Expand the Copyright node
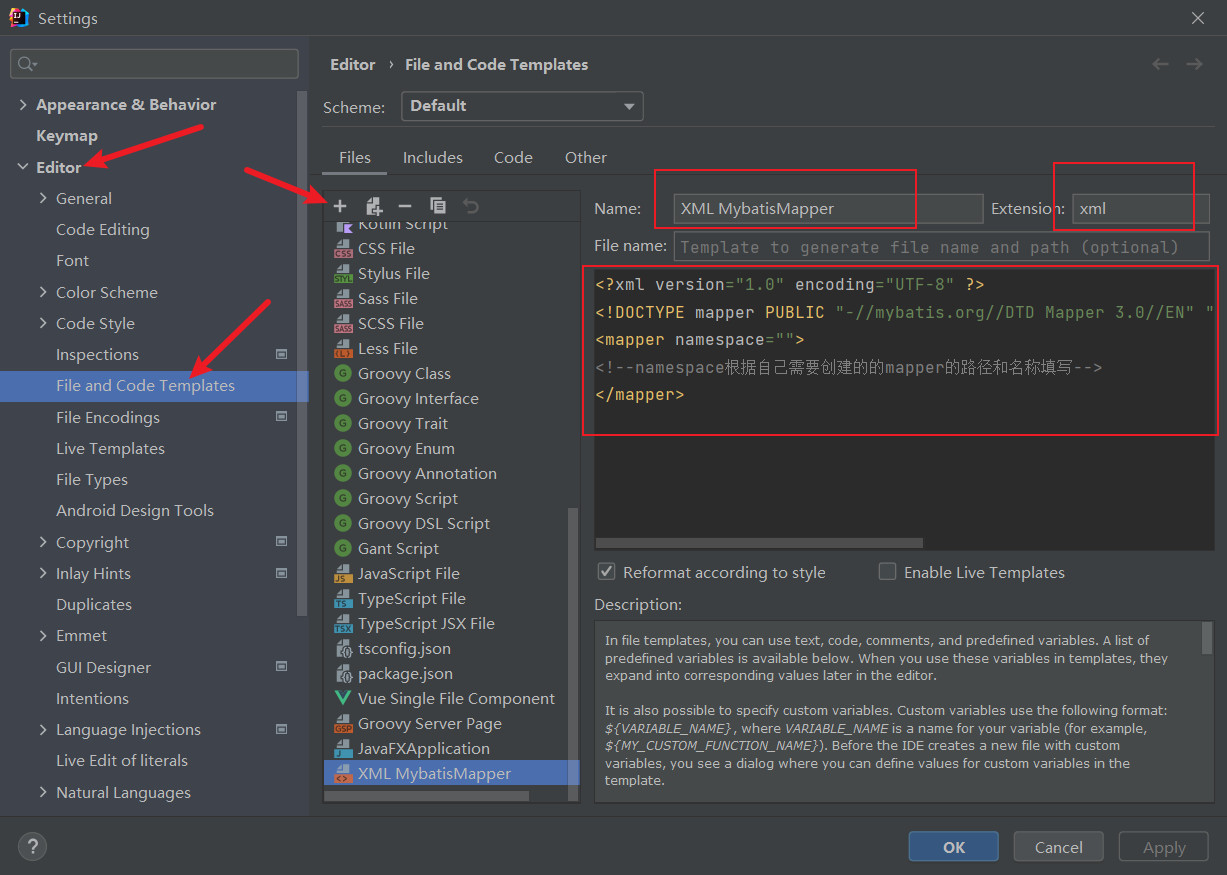 pos(43,542)
